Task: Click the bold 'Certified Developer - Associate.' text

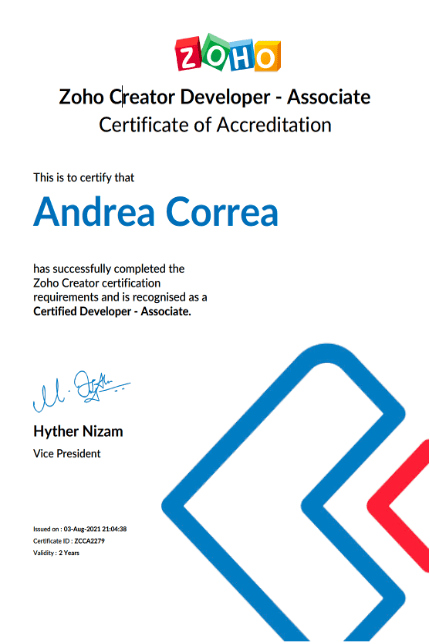Action: coord(112,311)
